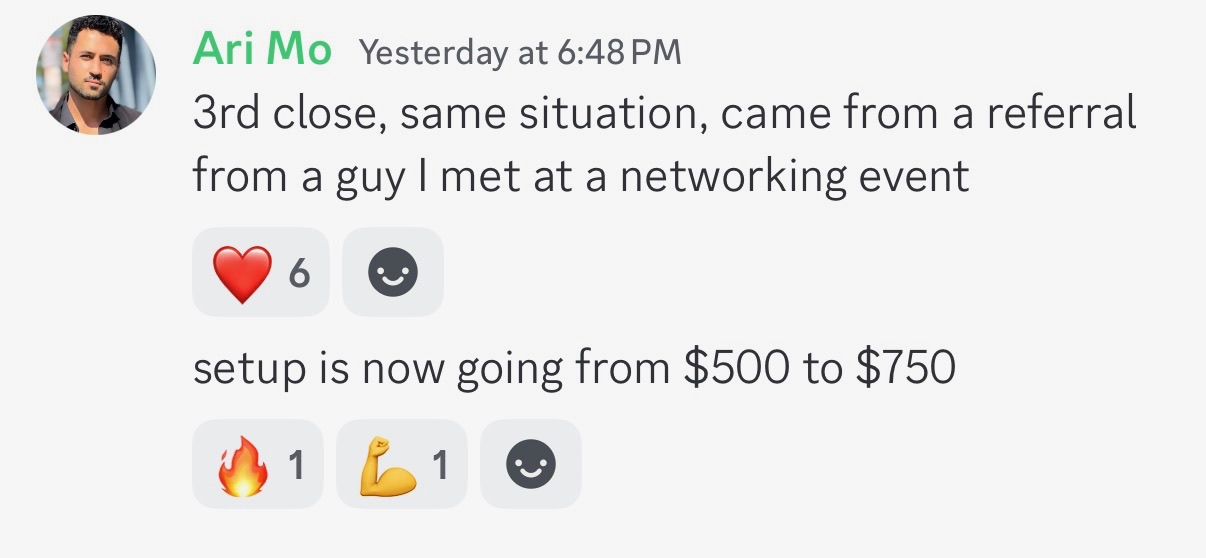Click the "$750" amount in setup message
This screenshot has width=1206, height=558.
coord(906,368)
